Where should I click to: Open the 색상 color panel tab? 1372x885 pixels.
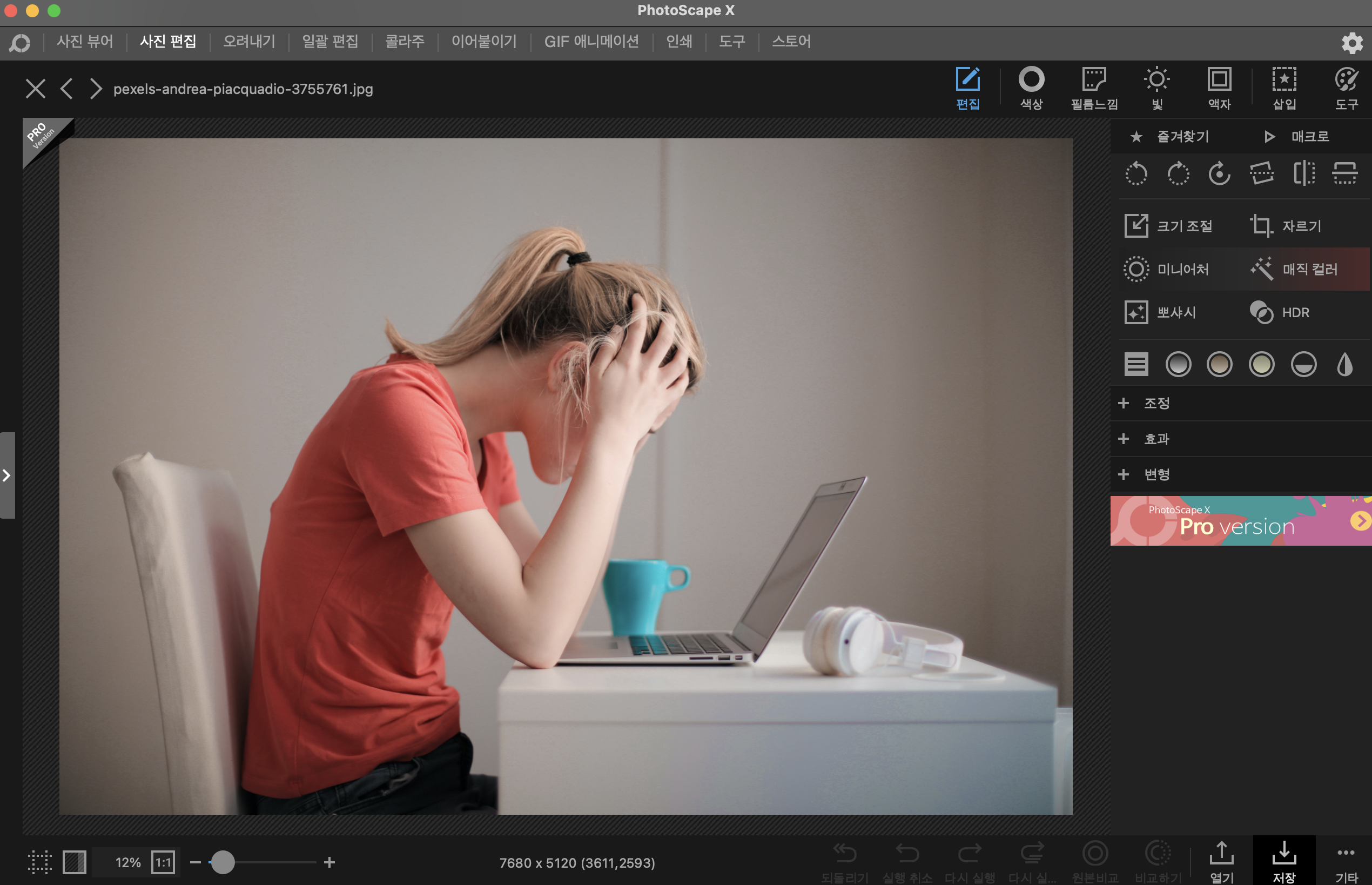pyautogui.click(x=1031, y=88)
